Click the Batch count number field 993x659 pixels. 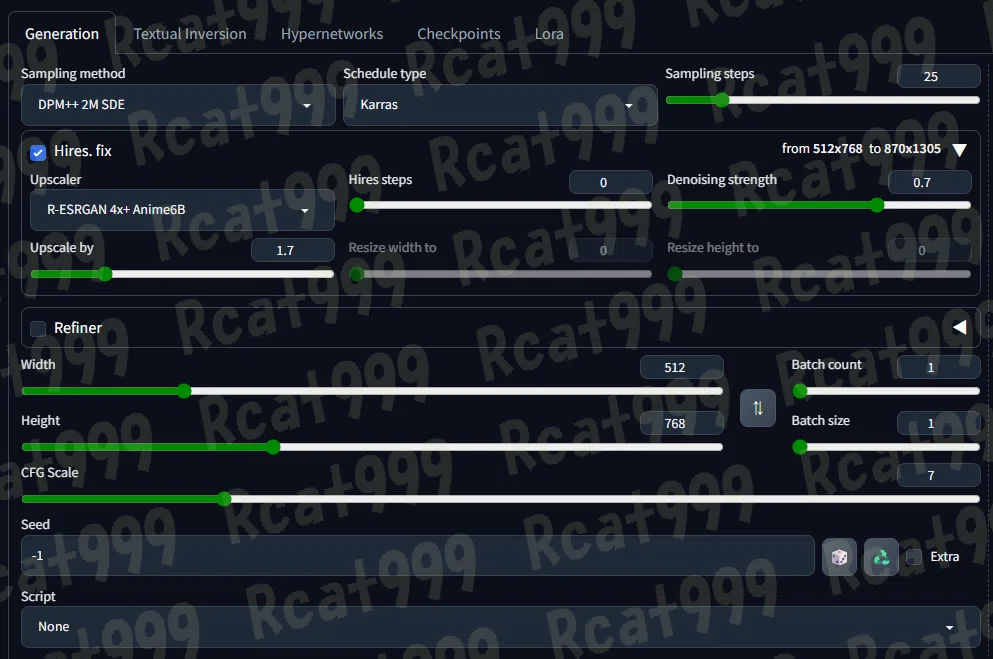coord(939,368)
